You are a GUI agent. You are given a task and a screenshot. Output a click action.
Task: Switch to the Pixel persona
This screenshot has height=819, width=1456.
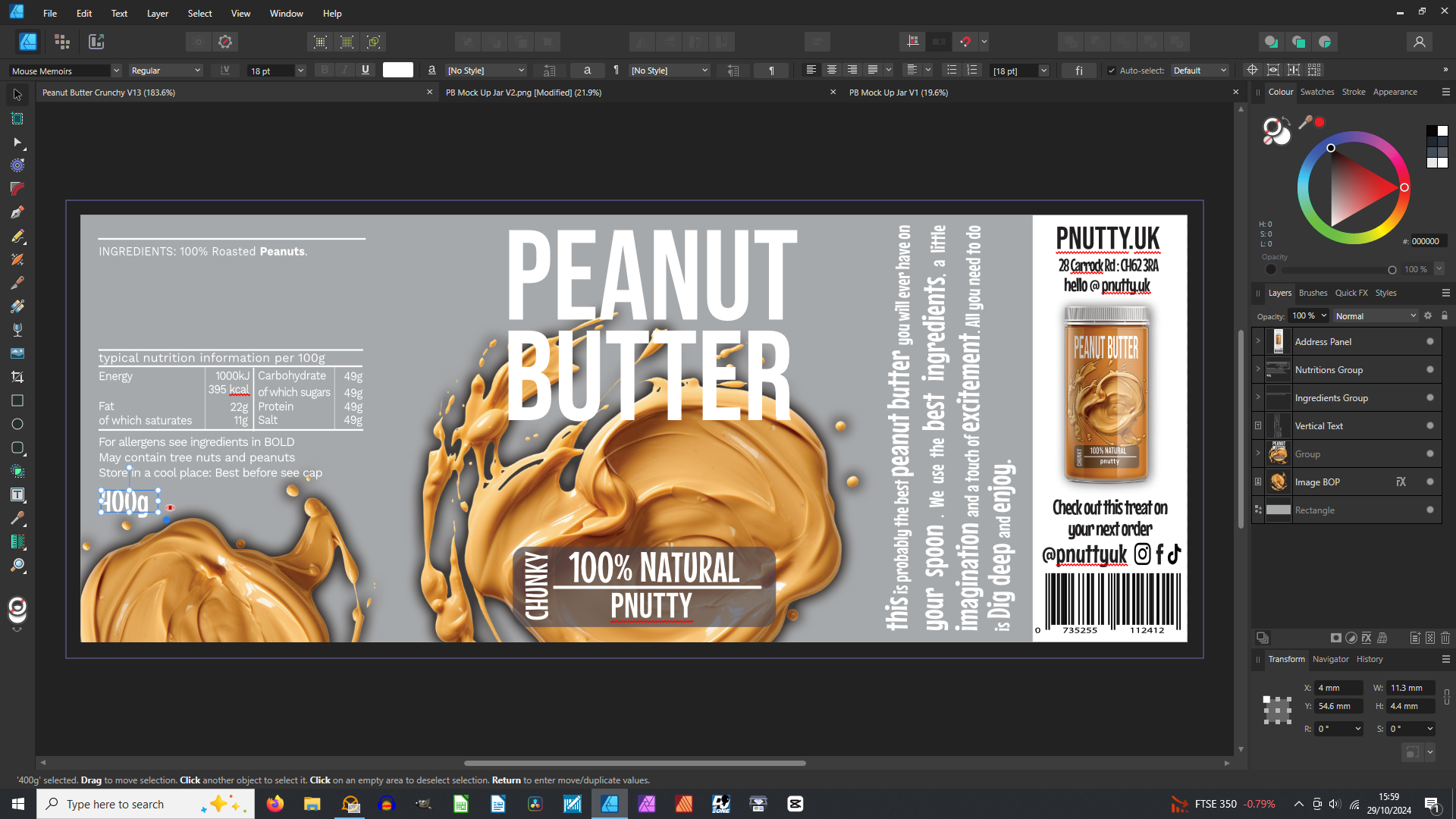[x=62, y=42]
